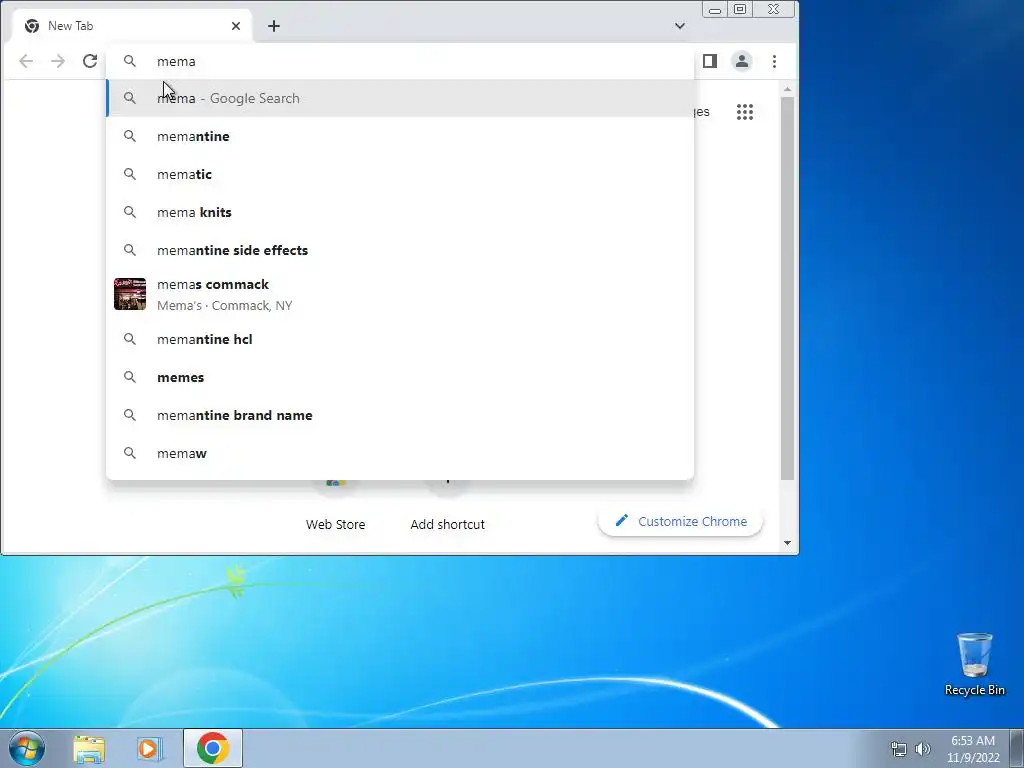The height and width of the screenshot is (768, 1024).
Task: Click the Mema's Commack thumbnail image
Action: click(130, 294)
